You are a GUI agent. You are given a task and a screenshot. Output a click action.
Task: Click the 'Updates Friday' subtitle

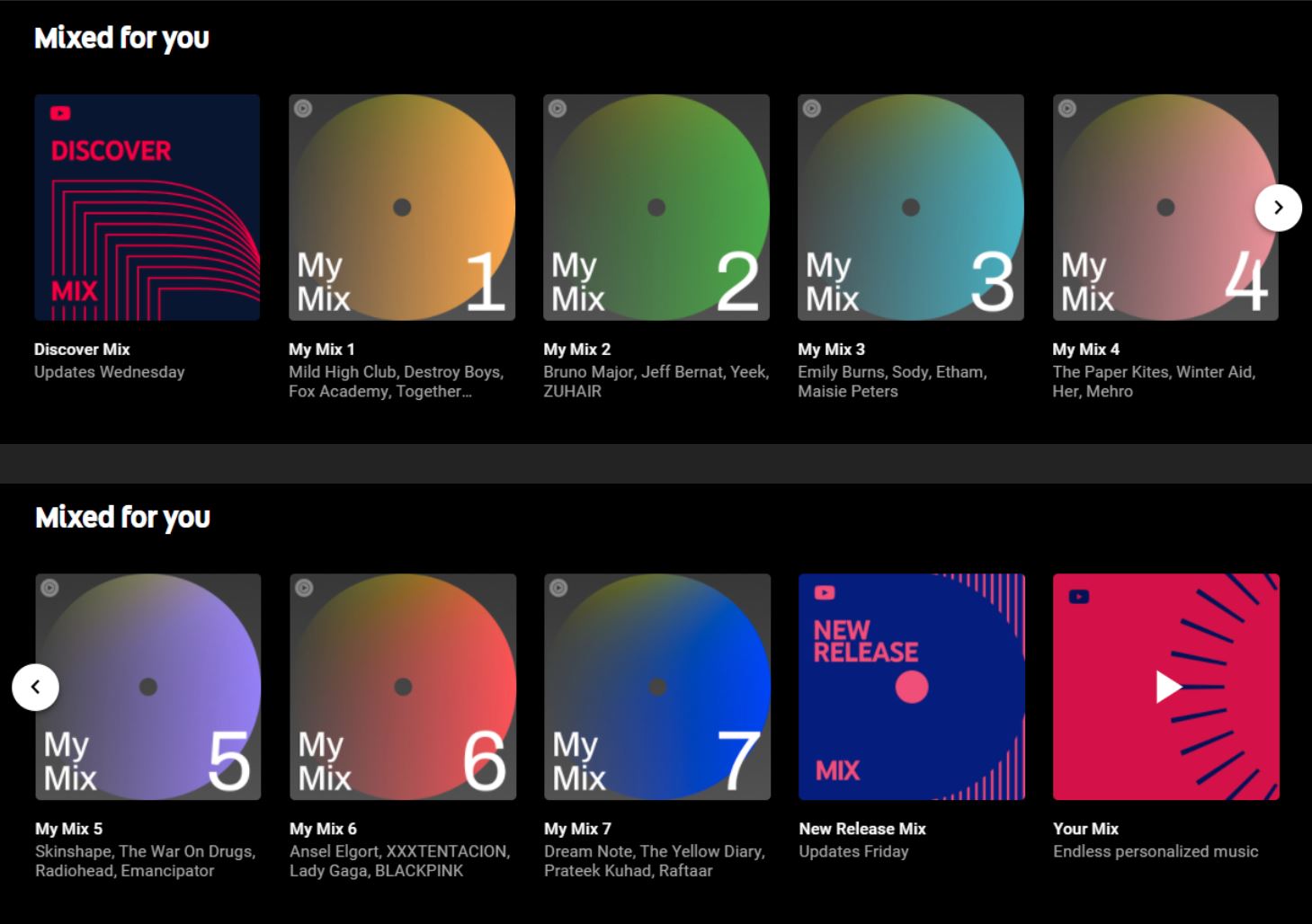853,851
